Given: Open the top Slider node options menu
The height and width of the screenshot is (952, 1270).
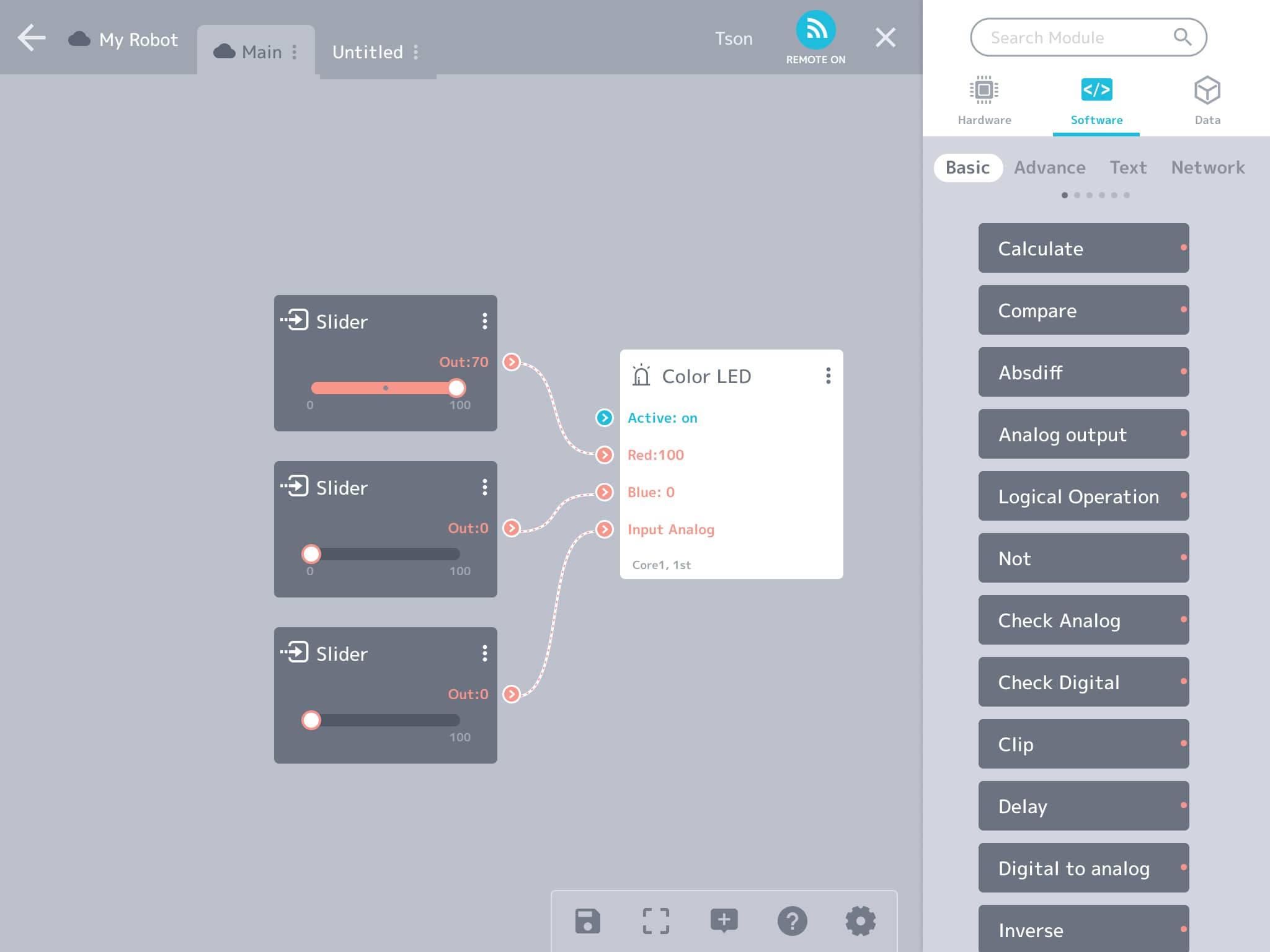Looking at the screenshot, I should (484, 321).
